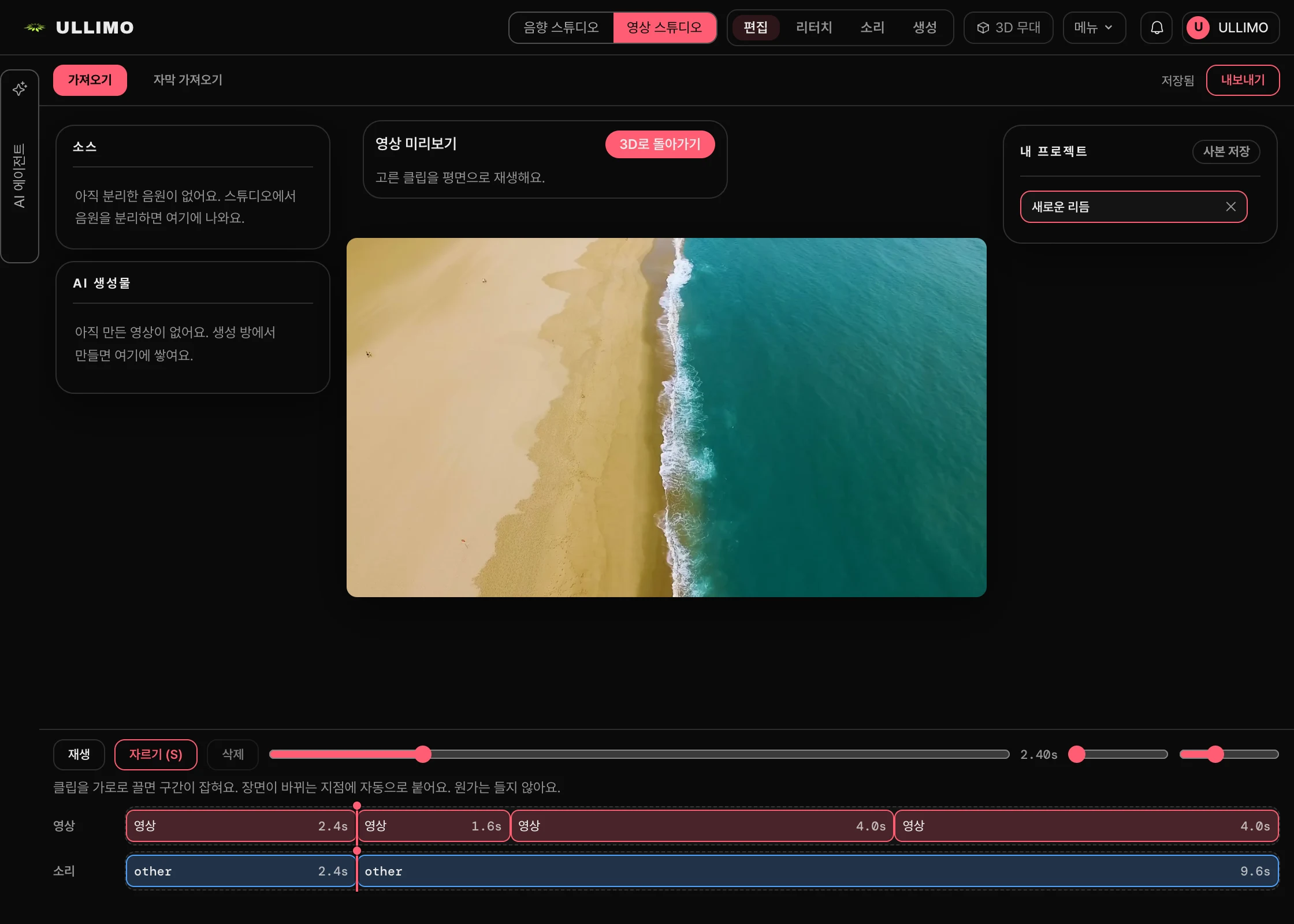Click the 소스 panel heading

[85, 147]
